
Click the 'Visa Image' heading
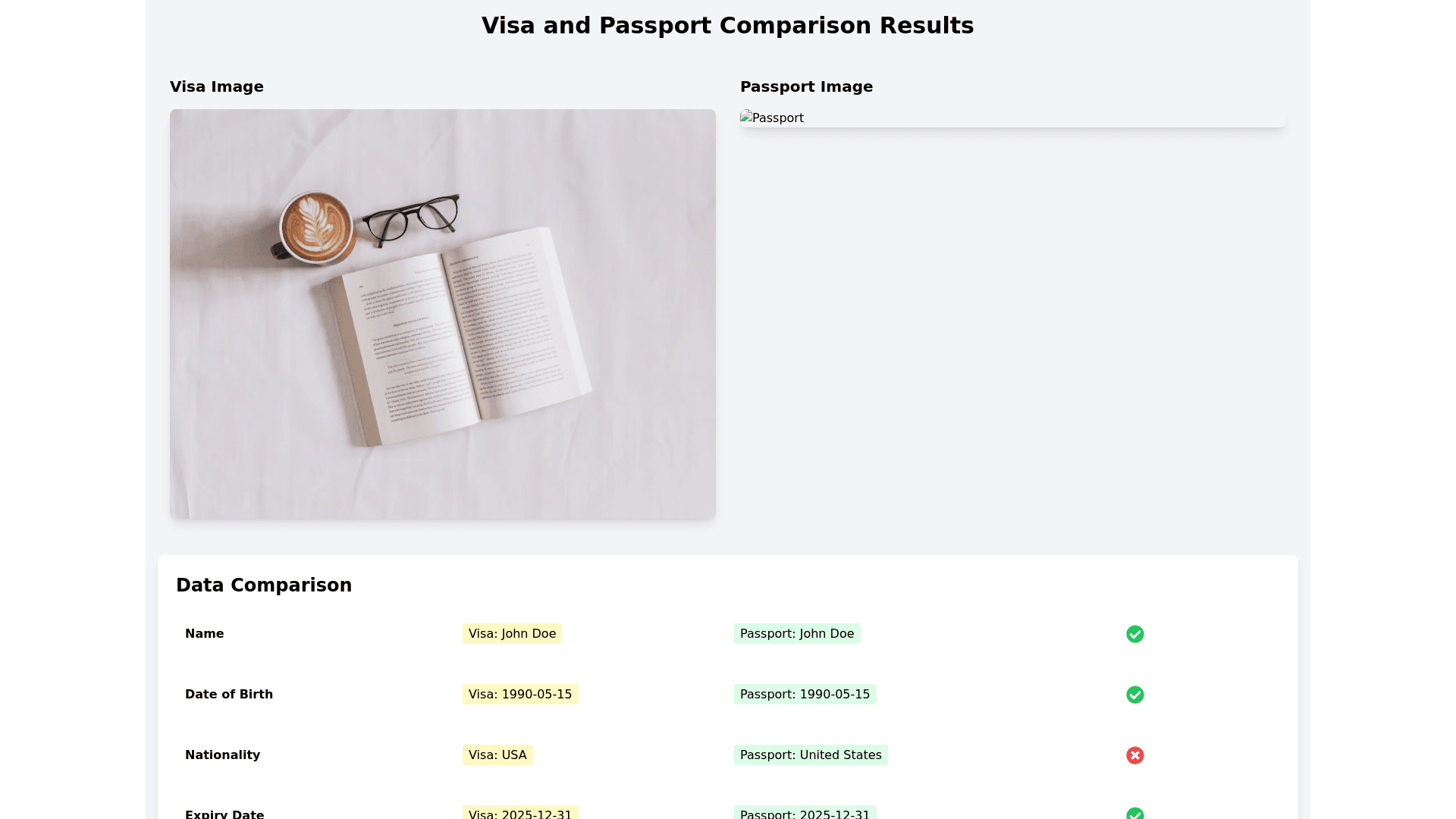point(217,86)
